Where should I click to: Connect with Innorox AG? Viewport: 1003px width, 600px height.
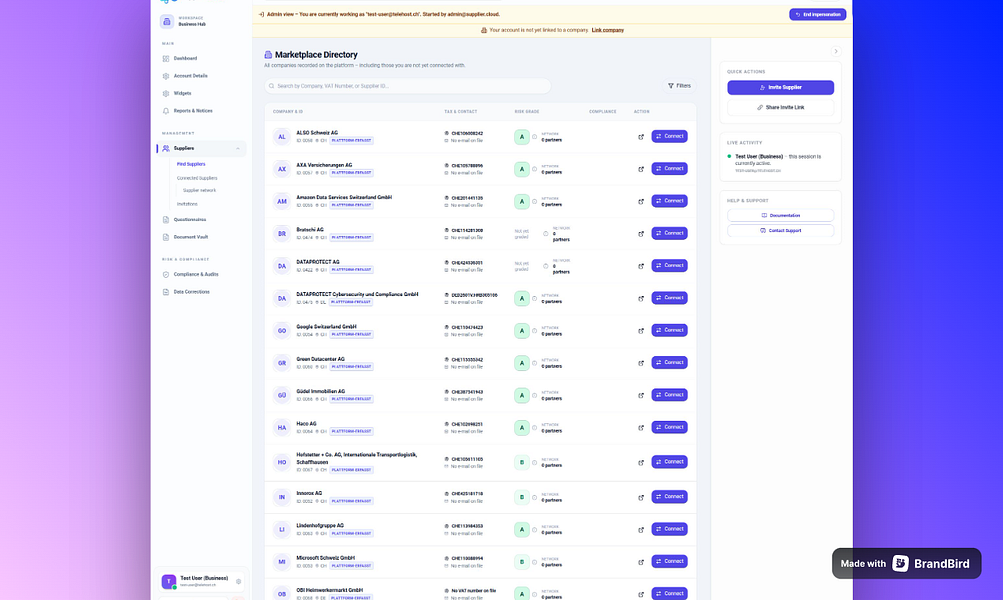tap(669, 496)
